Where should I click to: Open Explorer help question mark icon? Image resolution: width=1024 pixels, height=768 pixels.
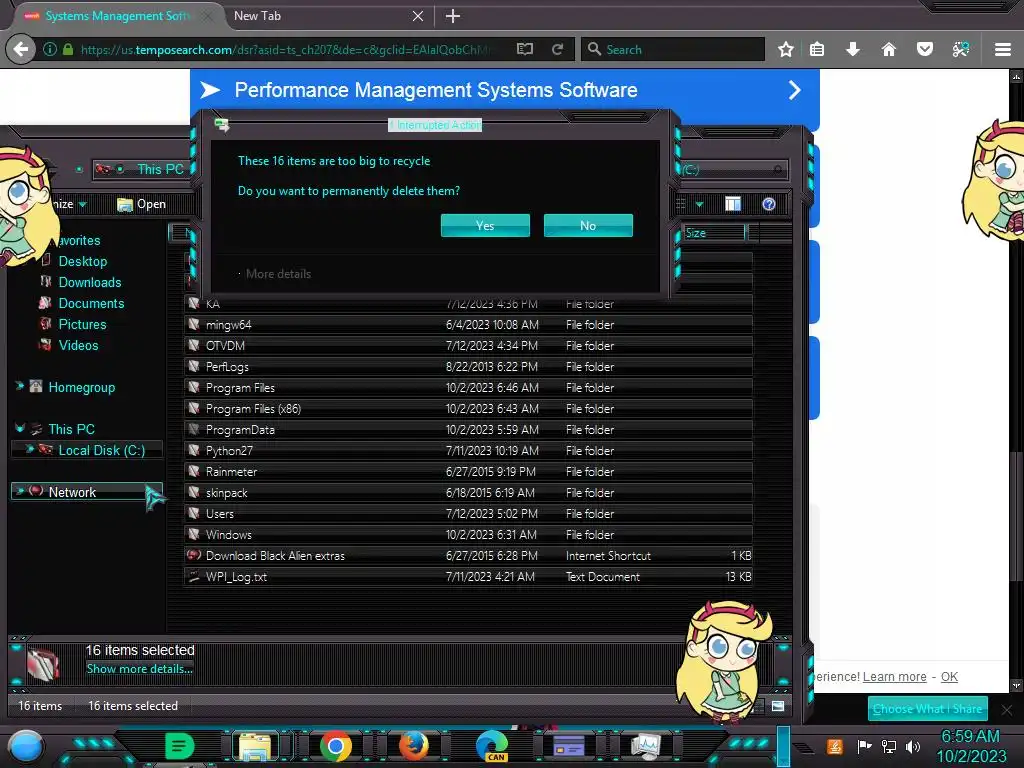769,204
